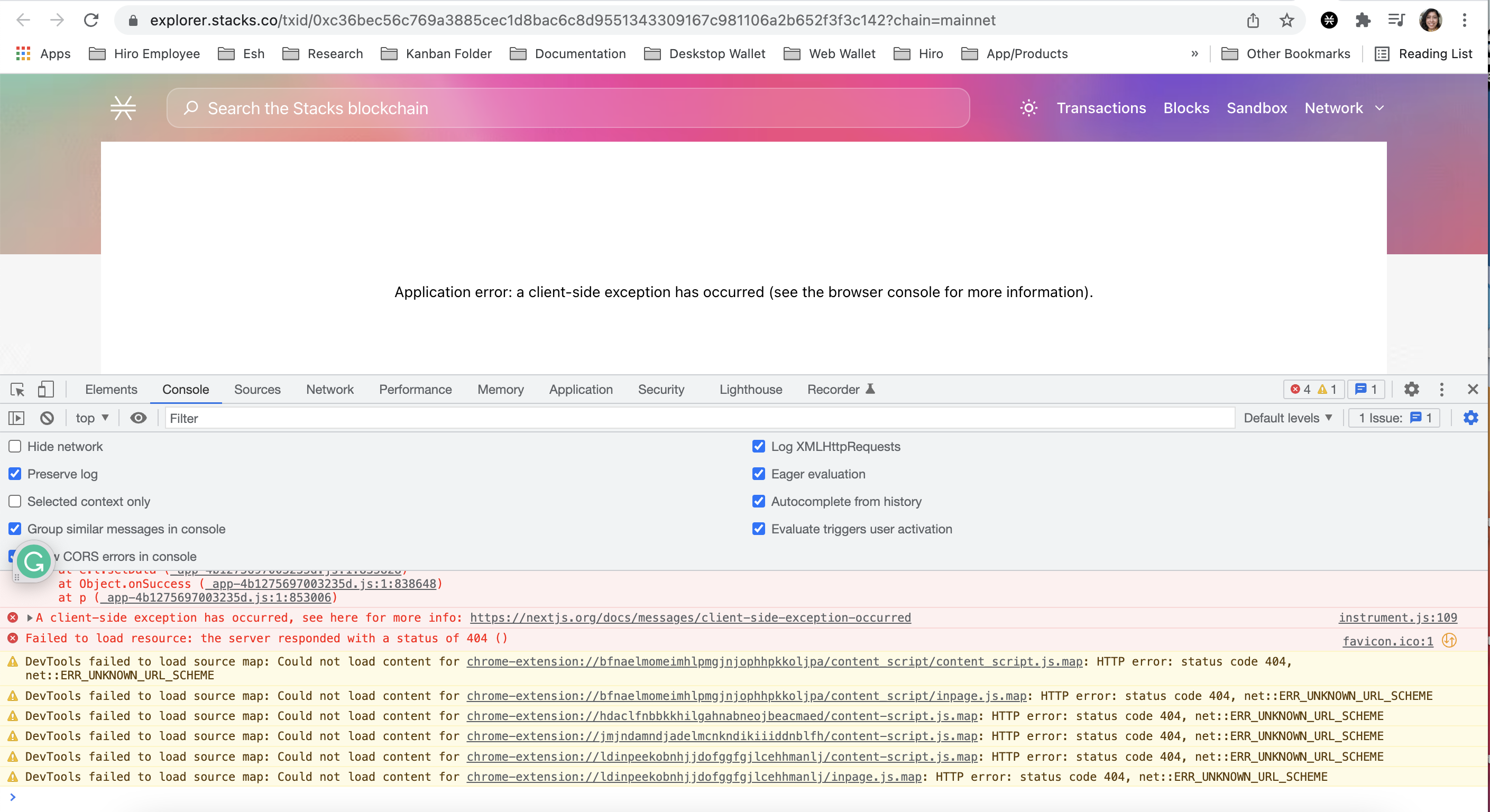Viewport: 1490px width, 812px height.
Task: Click the 1 Issue button
Action: tap(1394, 418)
